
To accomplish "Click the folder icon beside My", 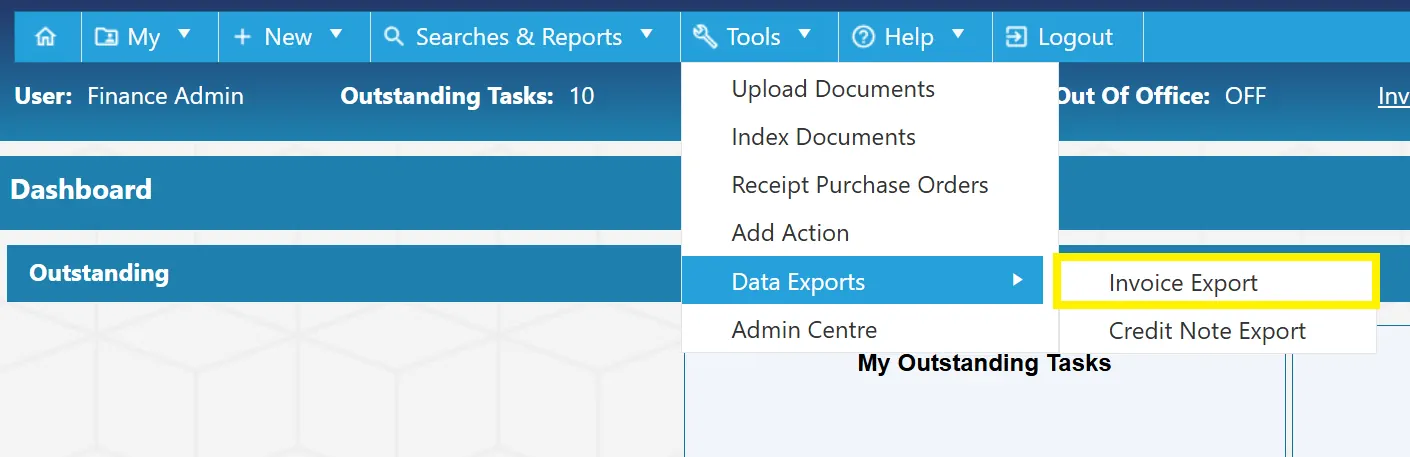I will pyautogui.click(x=105, y=37).
